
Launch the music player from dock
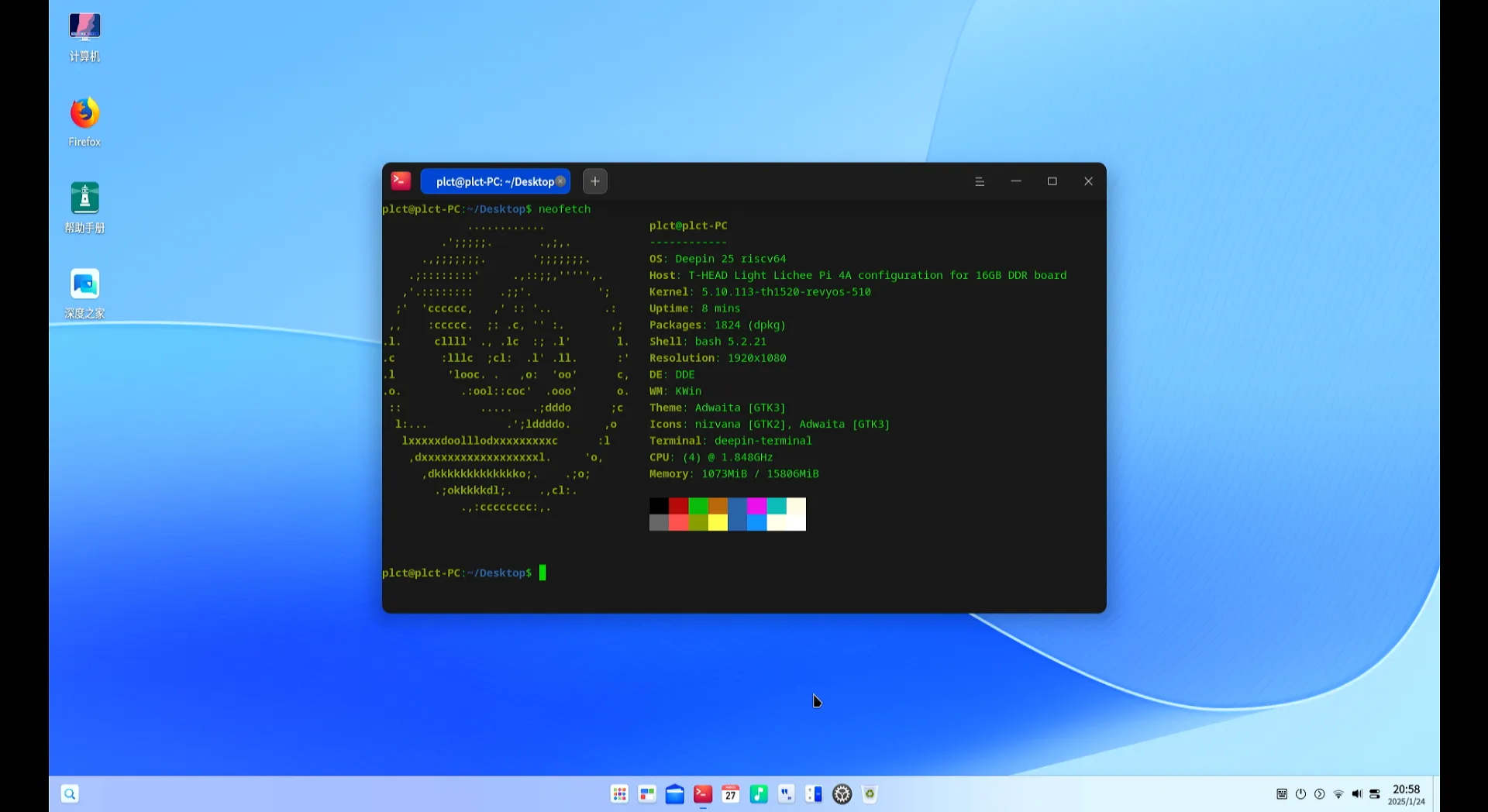point(759,793)
